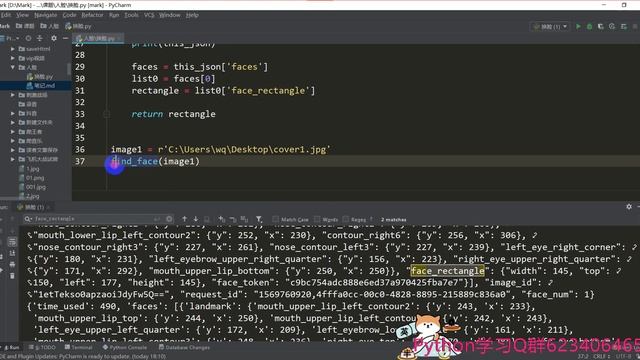Screen dimensions: 640x360
Task: Go to next search occurrence arrow
Action: [x=196, y=219]
